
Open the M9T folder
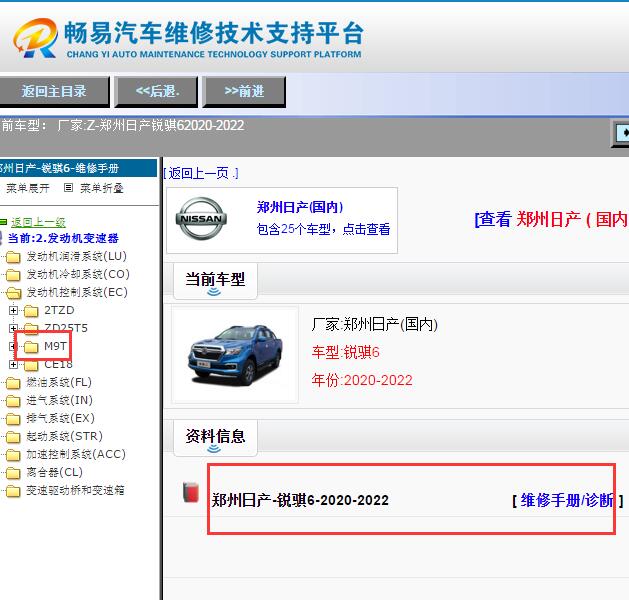pyautogui.click(x=55, y=346)
